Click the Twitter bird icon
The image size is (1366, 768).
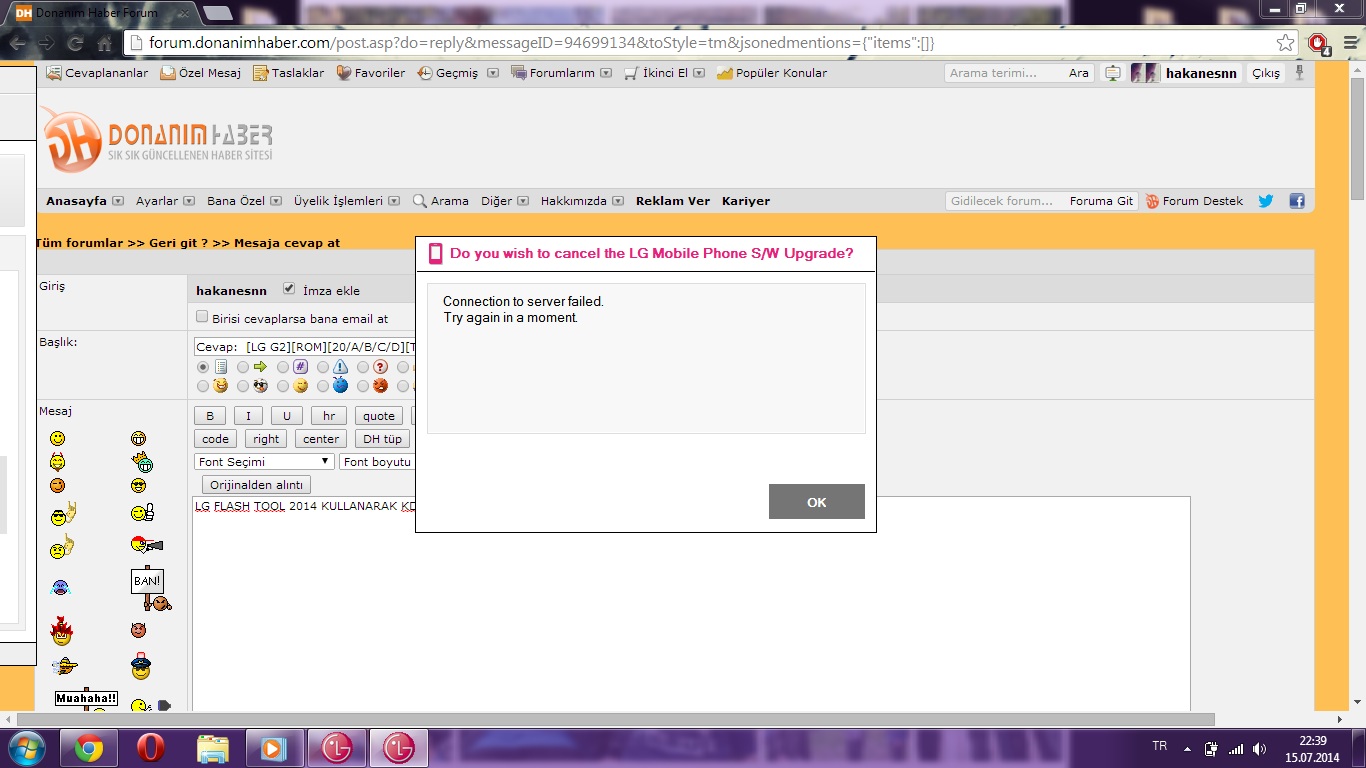[x=1265, y=201]
